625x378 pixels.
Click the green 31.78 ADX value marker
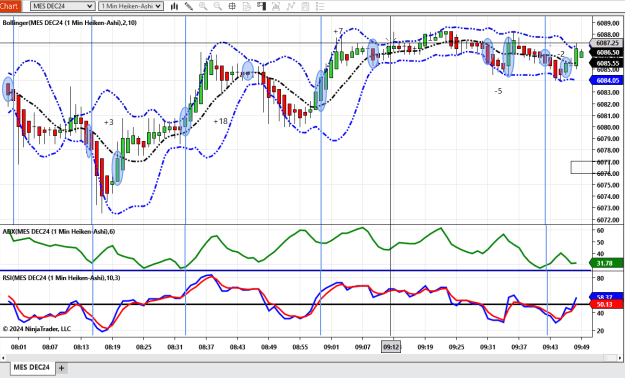click(x=605, y=263)
